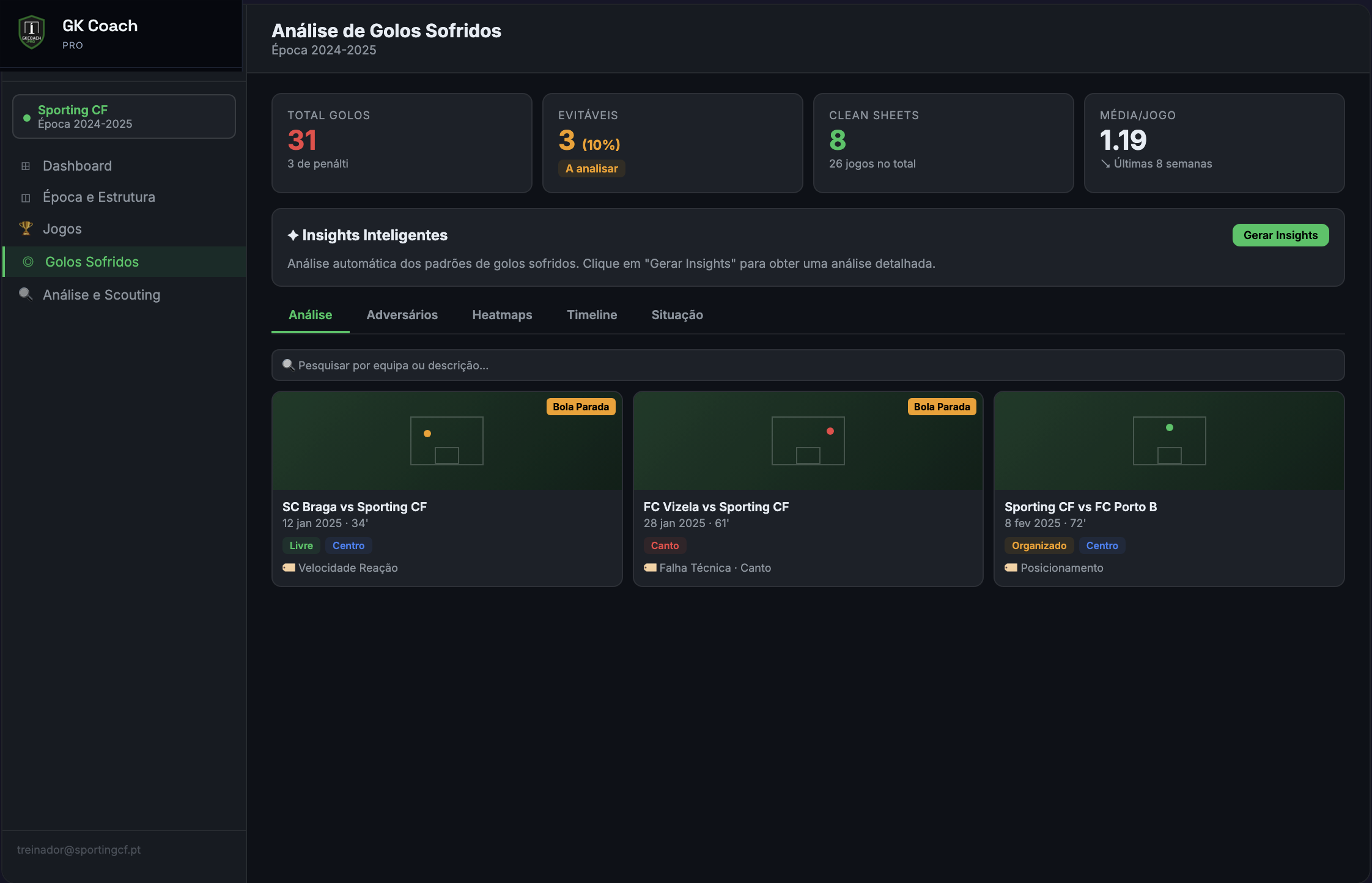The height and width of the screenshot is (883, 1372).
Task: Click the Bola Parada badge on Braga card
Action: pyautogui.click(x=581, y=407)
